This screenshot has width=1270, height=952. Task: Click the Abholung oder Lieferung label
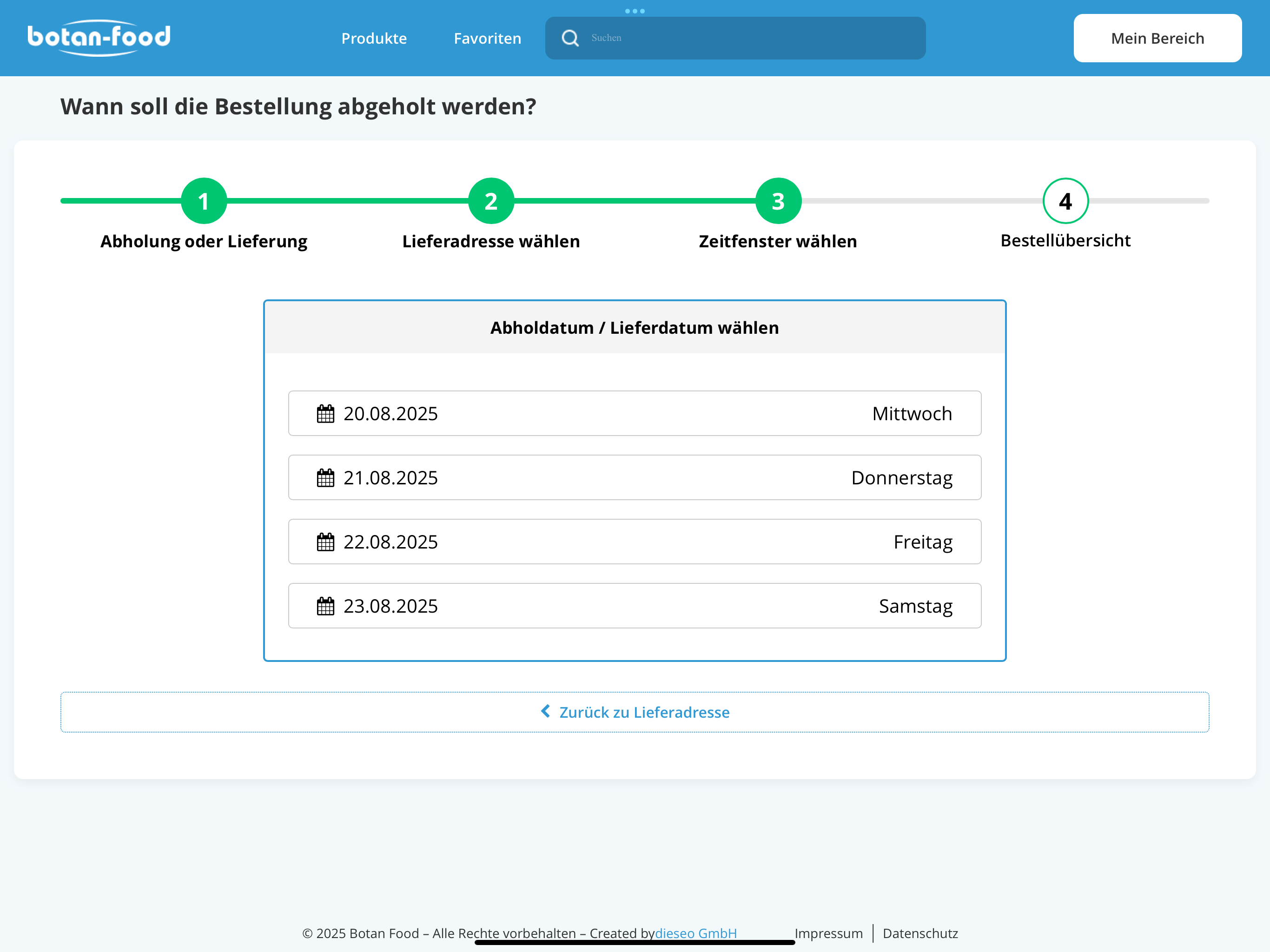point(204,241)
